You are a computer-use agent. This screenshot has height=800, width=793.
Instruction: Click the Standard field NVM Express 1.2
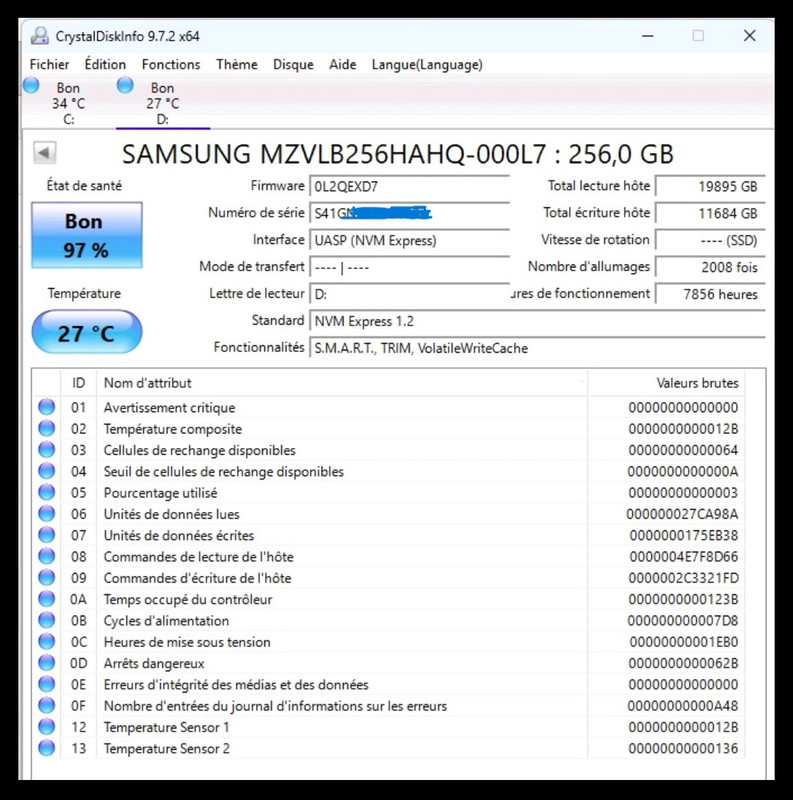pos(537,321)
